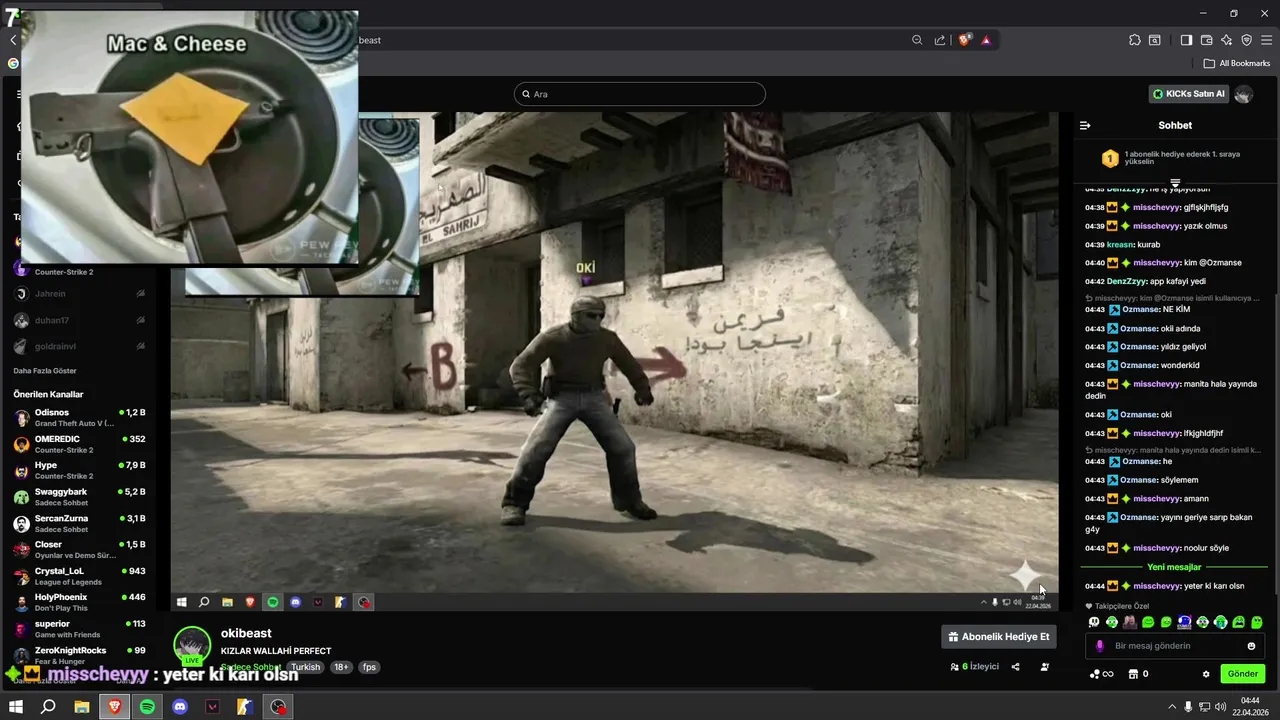This screenshot has width=1280, height=720.
Task: Click misschevyy username in newest chat message
Action: (x=1156, y=586)
